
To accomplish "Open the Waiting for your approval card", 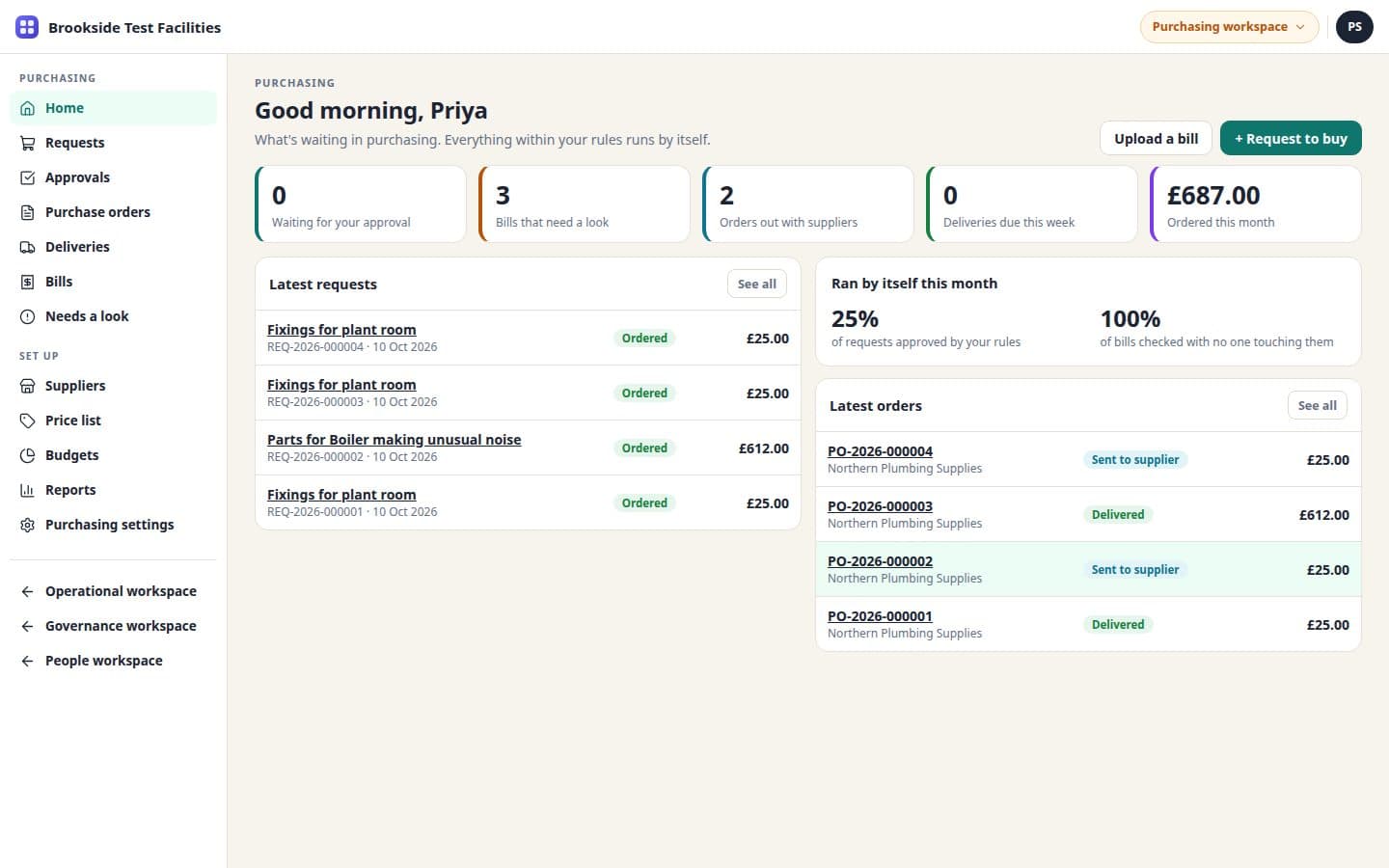I will [x=361, y=204].
